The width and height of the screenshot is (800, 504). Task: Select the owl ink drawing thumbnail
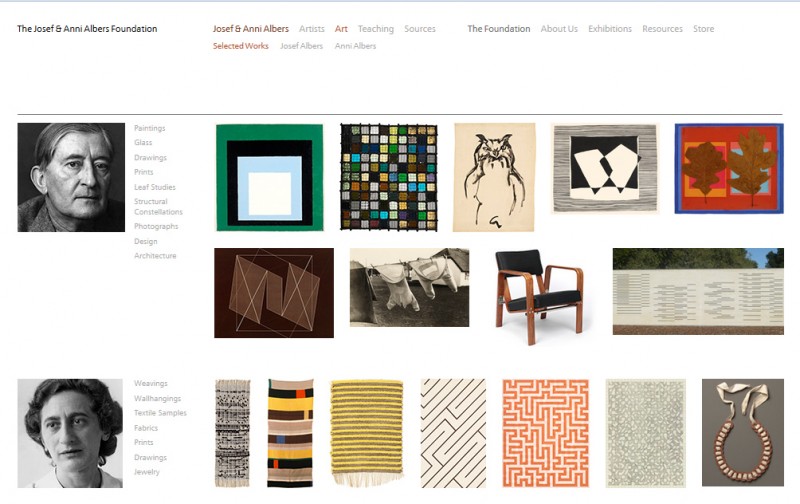pyautogui.click(x=494, y=177)
